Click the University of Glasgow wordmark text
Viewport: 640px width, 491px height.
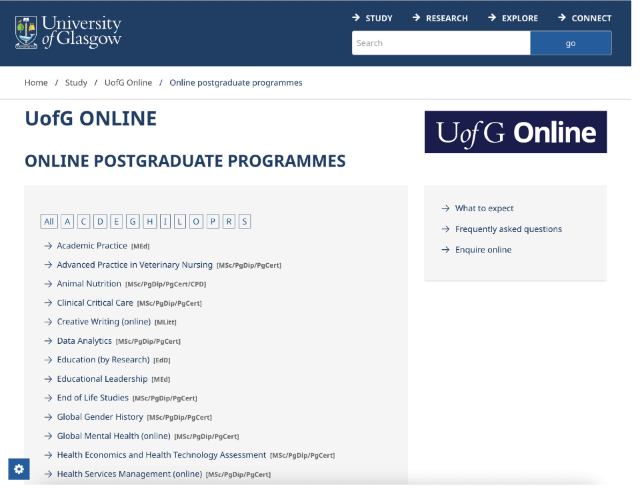[x=82, y=31]
